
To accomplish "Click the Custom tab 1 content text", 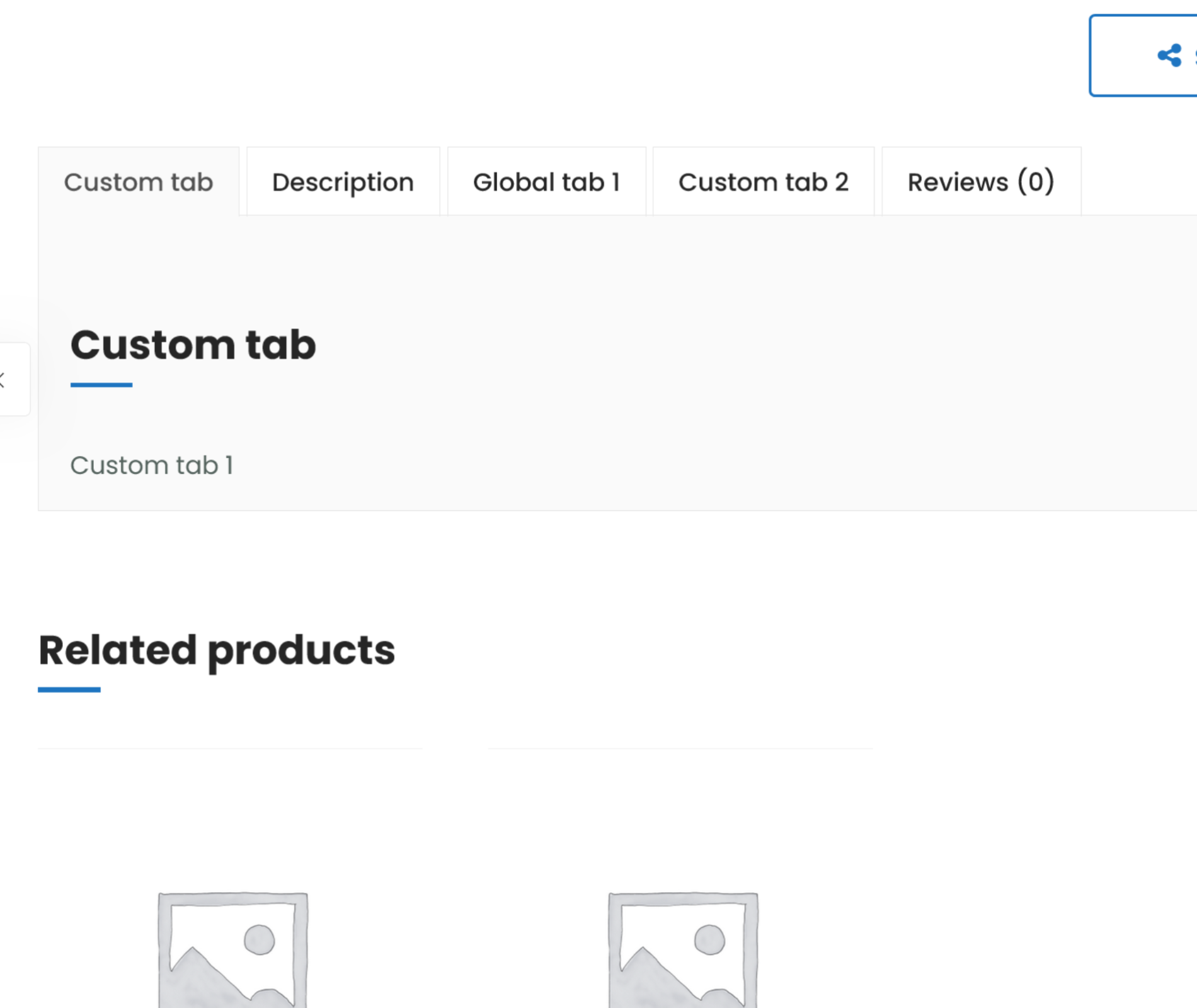I will pos(152,466).
